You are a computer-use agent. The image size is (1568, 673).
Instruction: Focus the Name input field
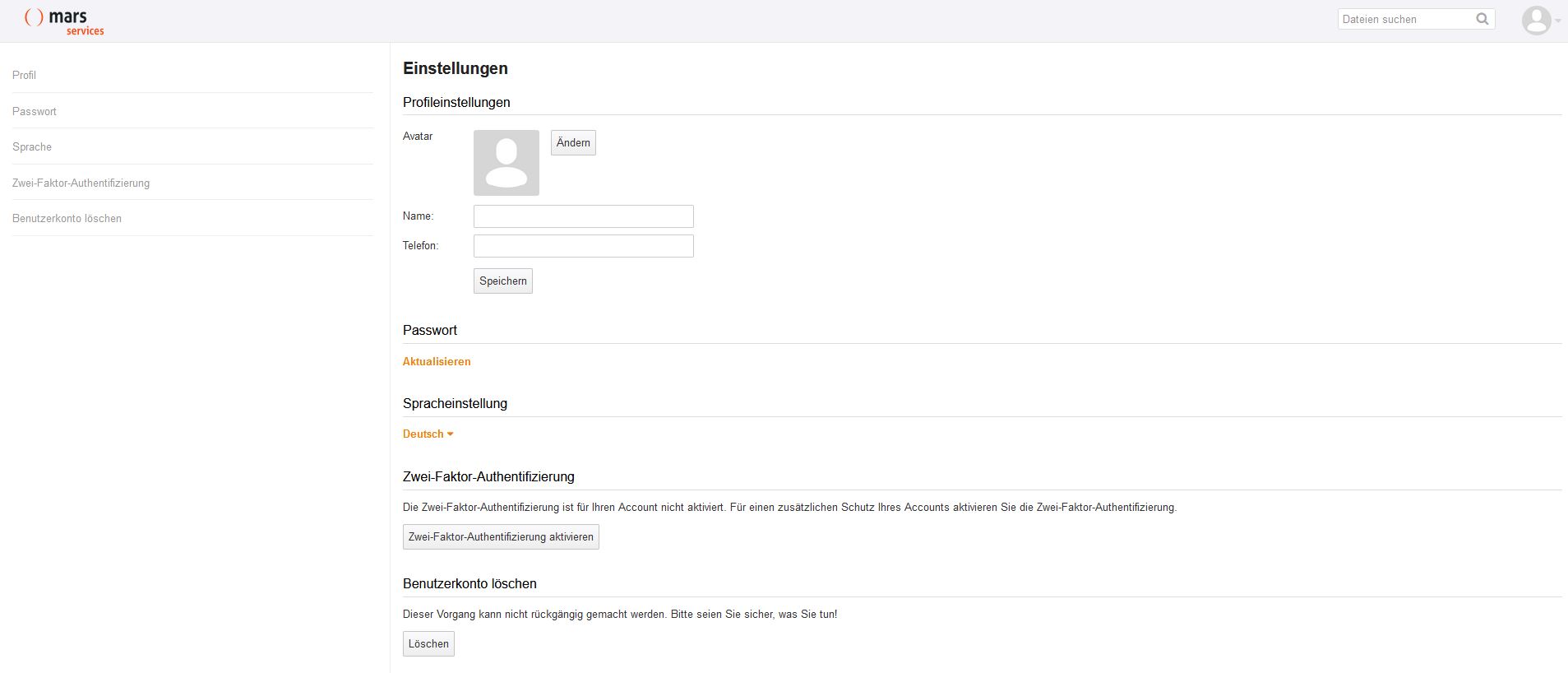tap(583, 216)
